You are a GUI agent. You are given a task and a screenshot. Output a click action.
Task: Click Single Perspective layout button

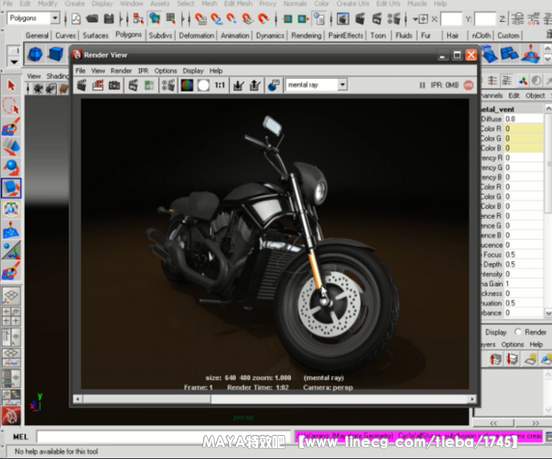(11, 296)
